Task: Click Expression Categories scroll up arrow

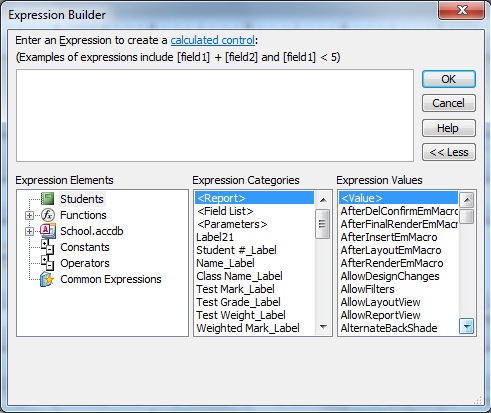Action: (323, 200)
